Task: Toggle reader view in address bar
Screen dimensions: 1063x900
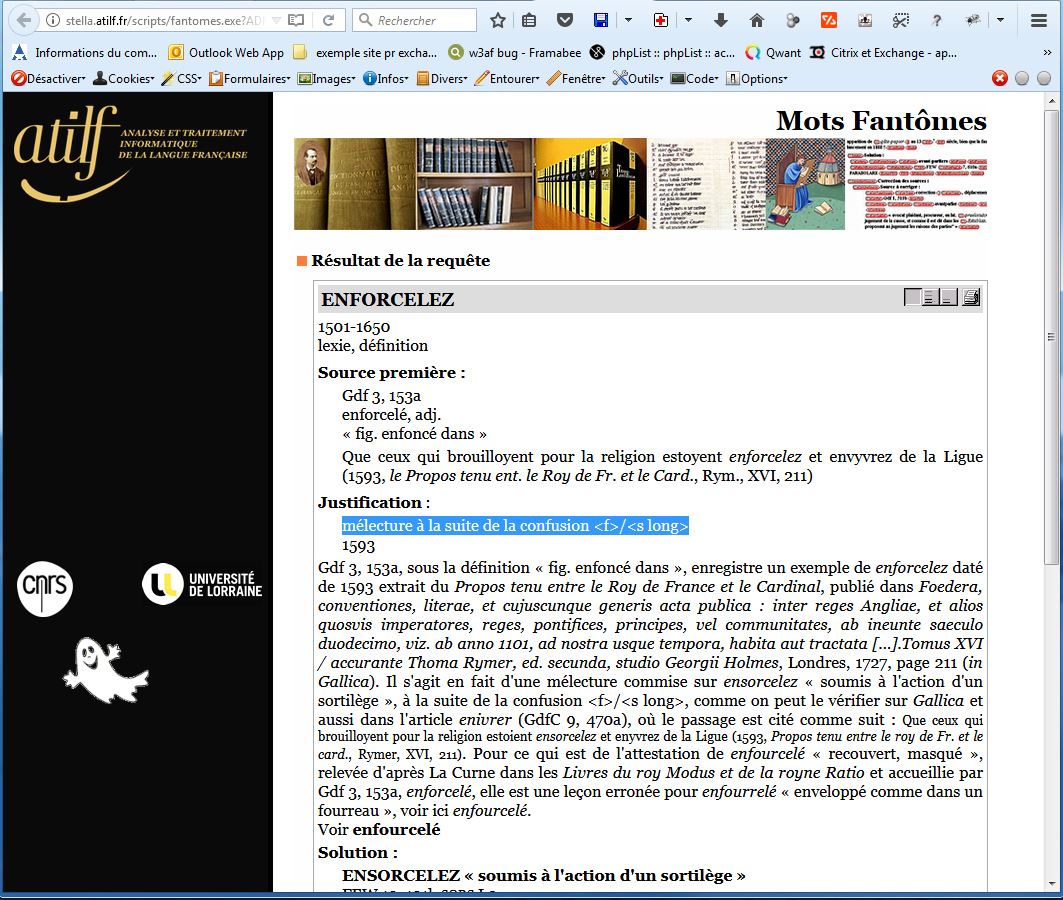Action: point(296,20)
